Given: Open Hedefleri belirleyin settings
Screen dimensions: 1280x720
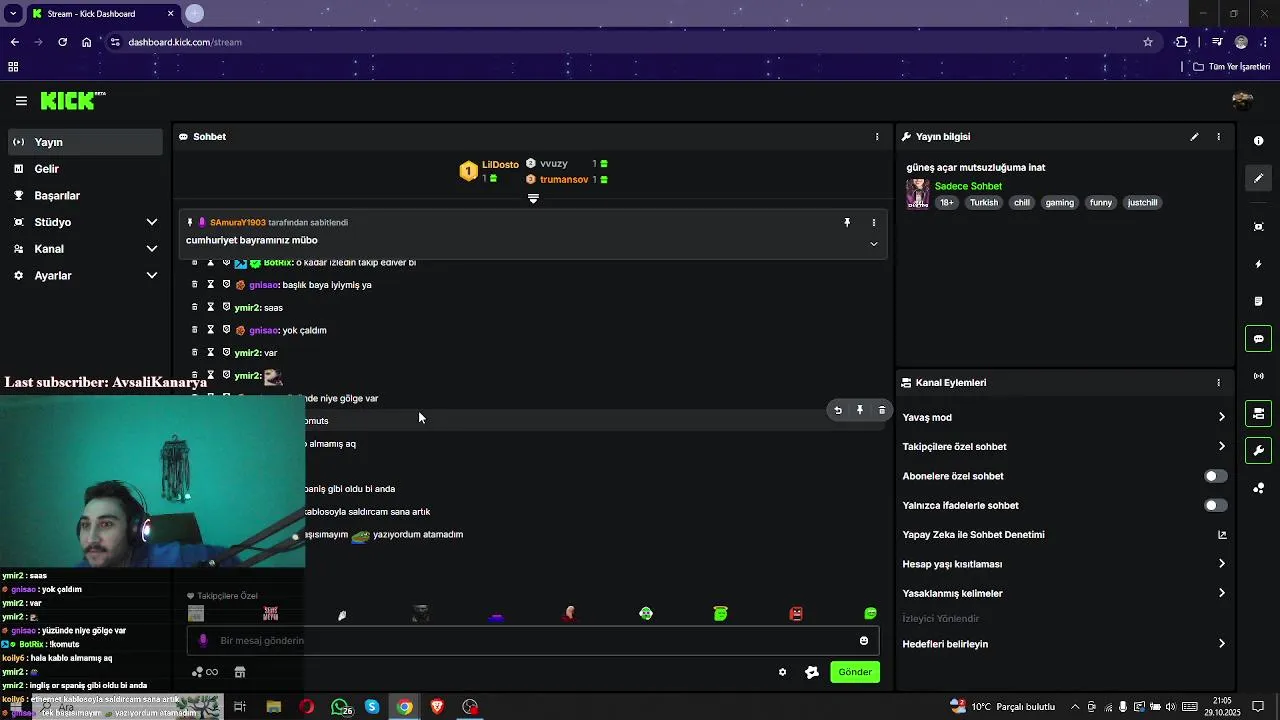Looking at the screenshot, I should coord(1064,644).
